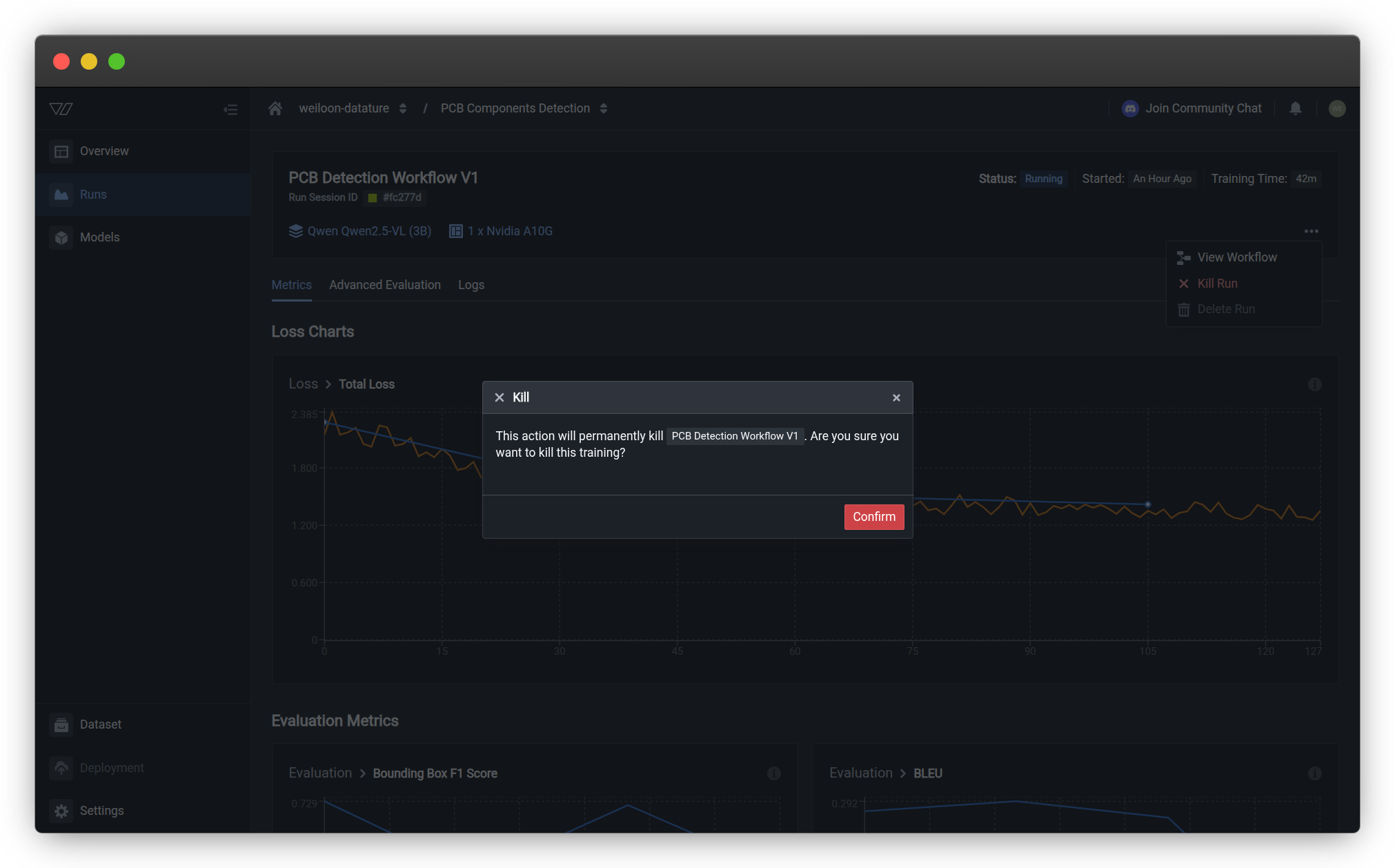1395x868 pixels.
Task: Open the Logs tab
Action: 471,285
